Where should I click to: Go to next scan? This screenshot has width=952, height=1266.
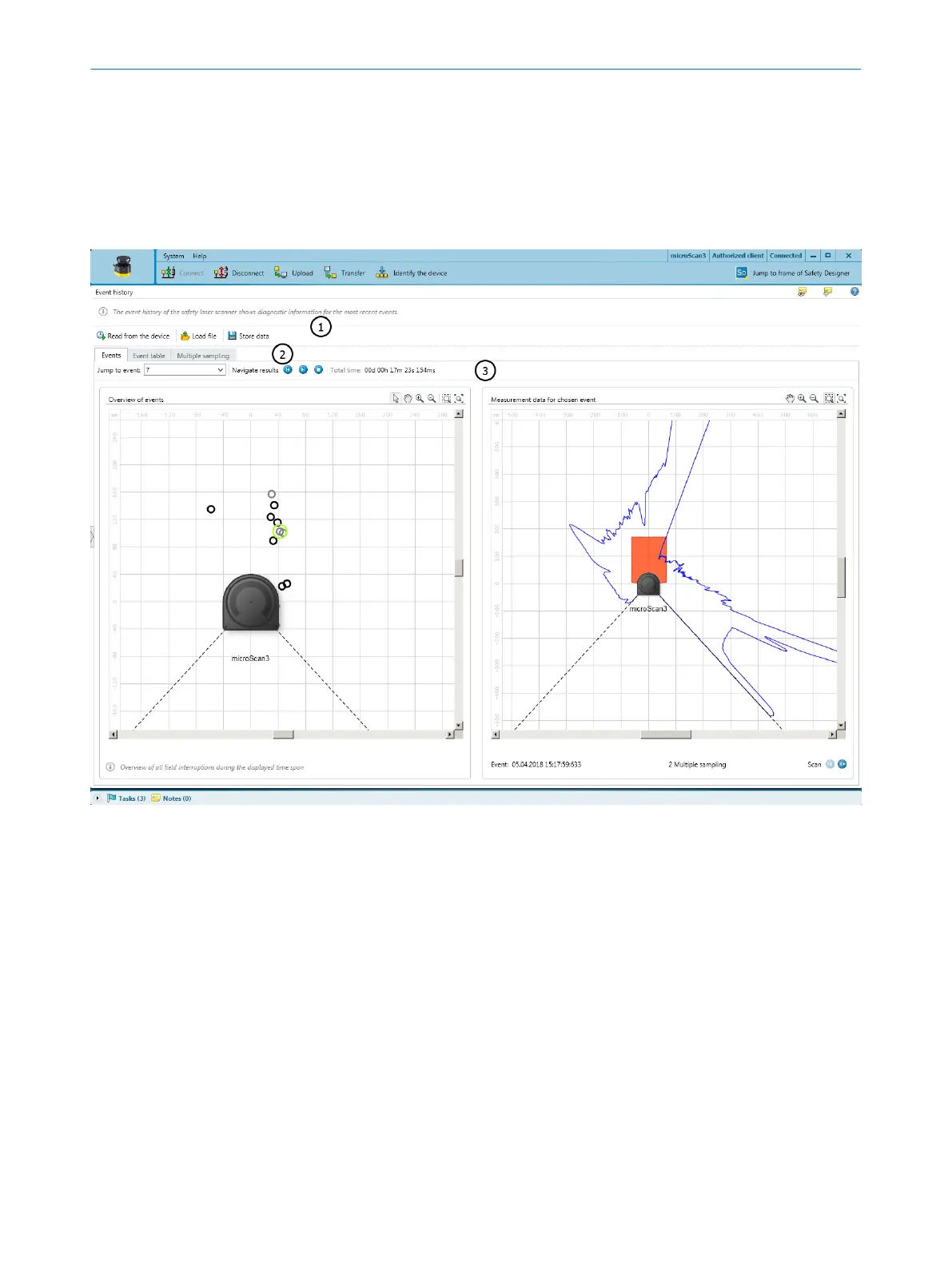842,764
